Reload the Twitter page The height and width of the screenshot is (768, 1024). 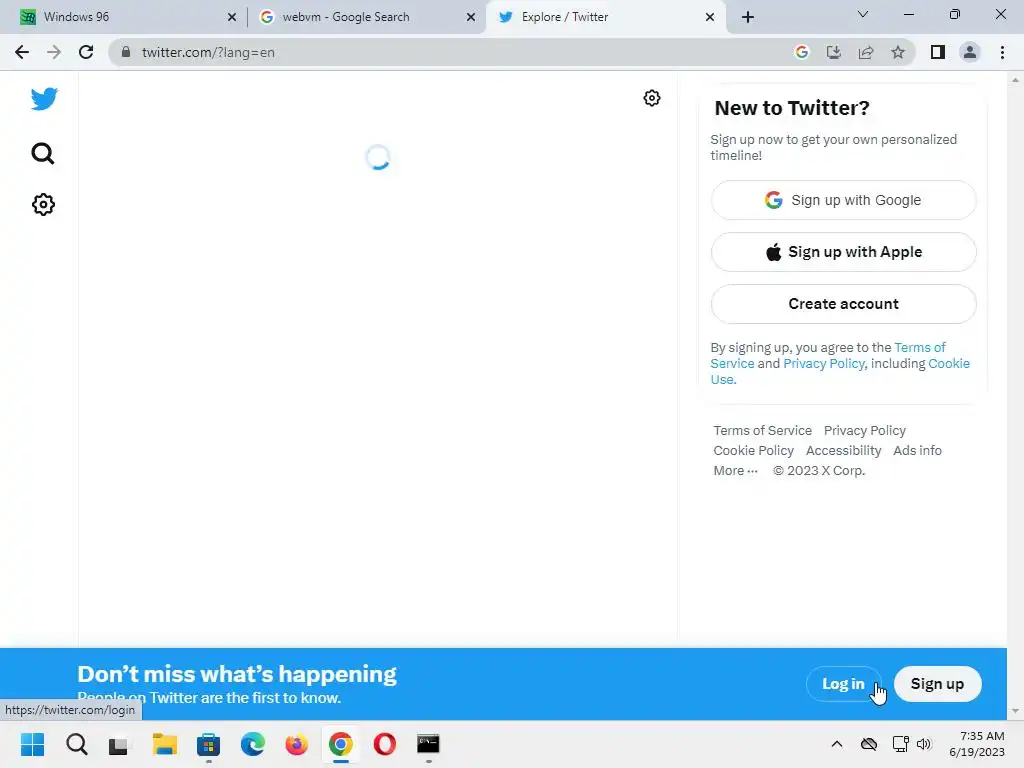86,52
